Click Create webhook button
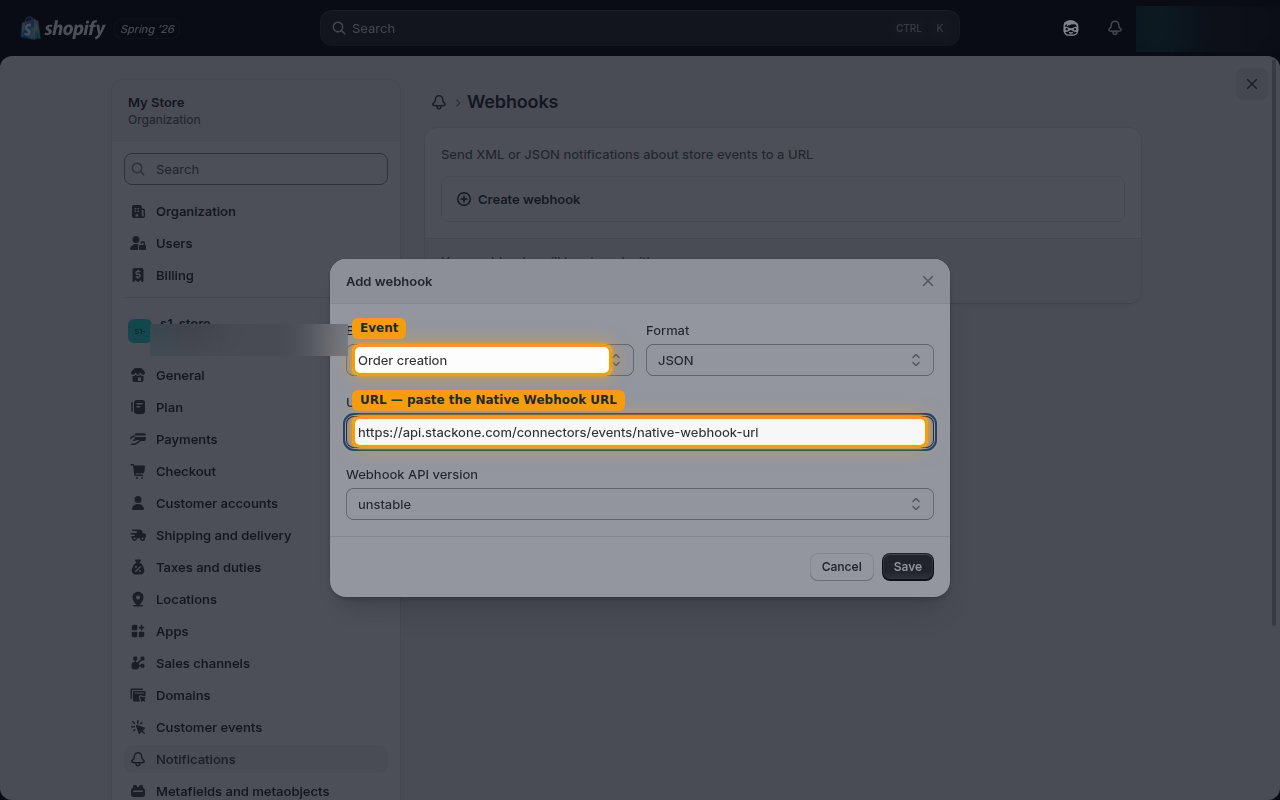The height and width of the screenshot is (800, 1280). [783, 199]
